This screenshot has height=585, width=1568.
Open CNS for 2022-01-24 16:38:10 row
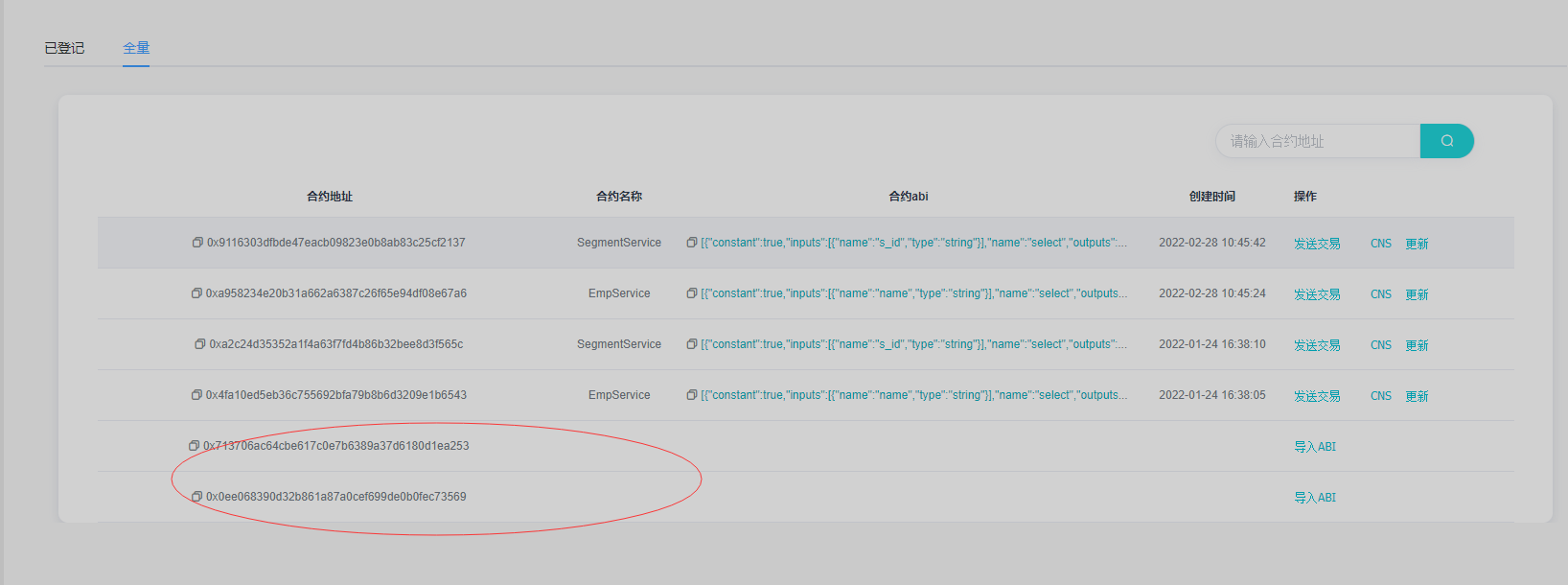(x=1381, y=345)
